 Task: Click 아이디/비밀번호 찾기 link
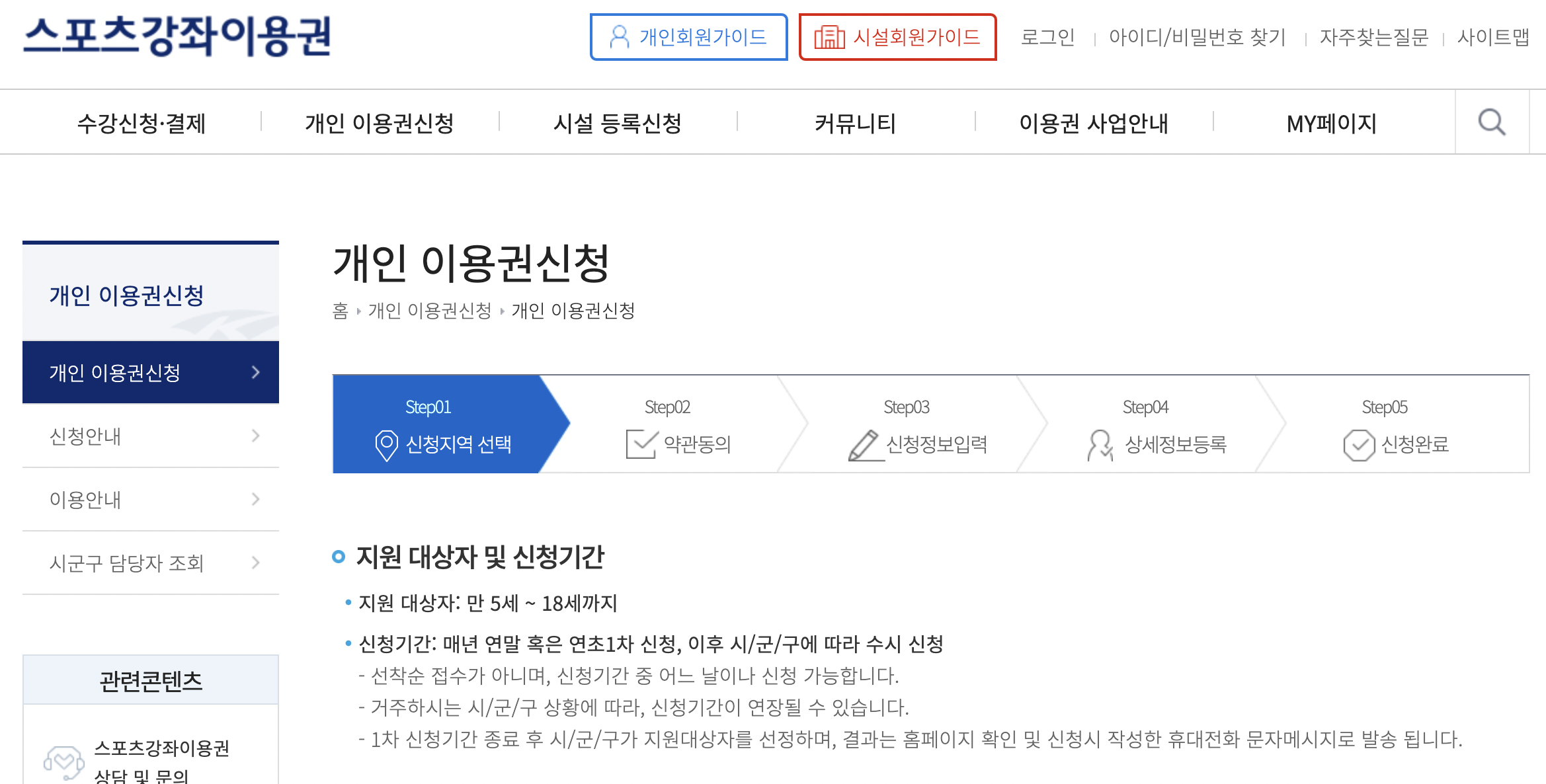coord(1197,37)
